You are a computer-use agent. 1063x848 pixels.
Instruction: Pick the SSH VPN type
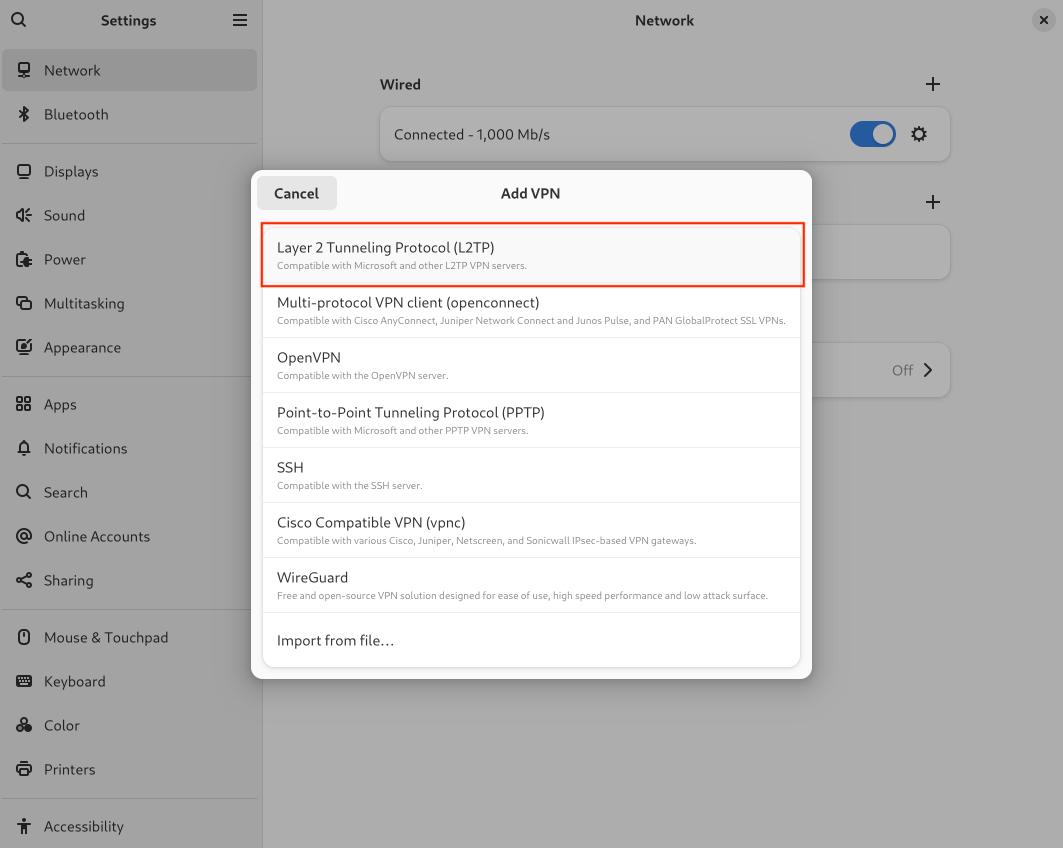tap(532, 475)
